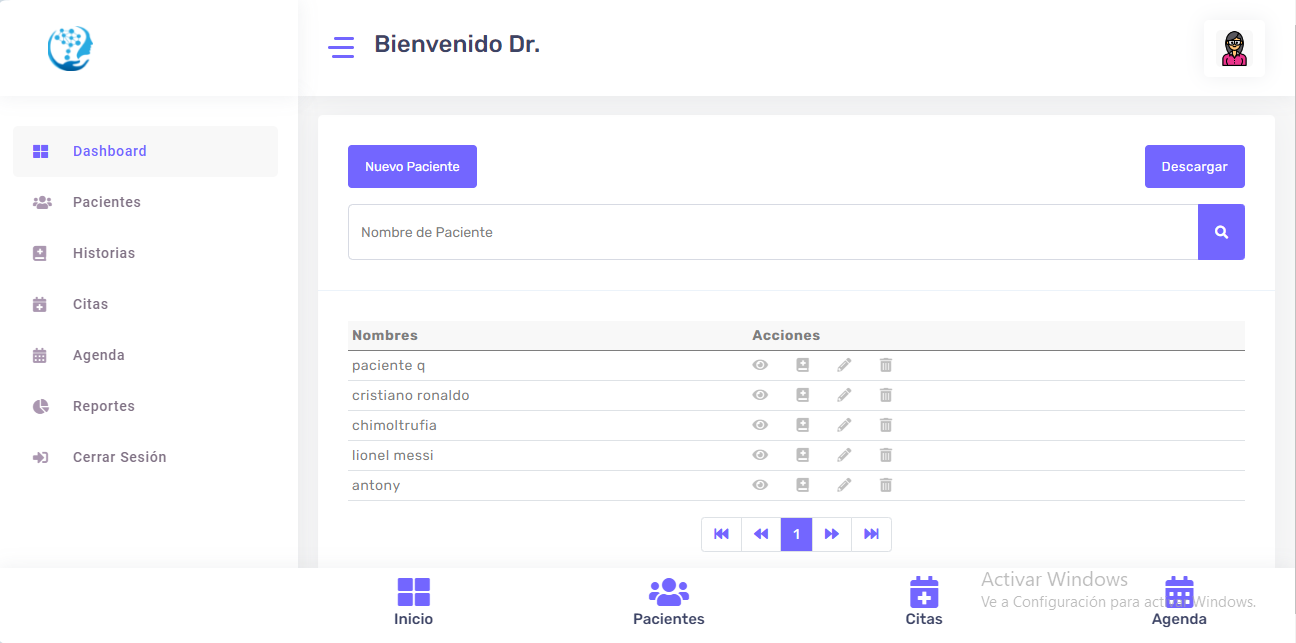The height and width of the screenshot is (643, 1296).
Task: Click the Nuevo Paciente button
Action: tap(412, 167)
